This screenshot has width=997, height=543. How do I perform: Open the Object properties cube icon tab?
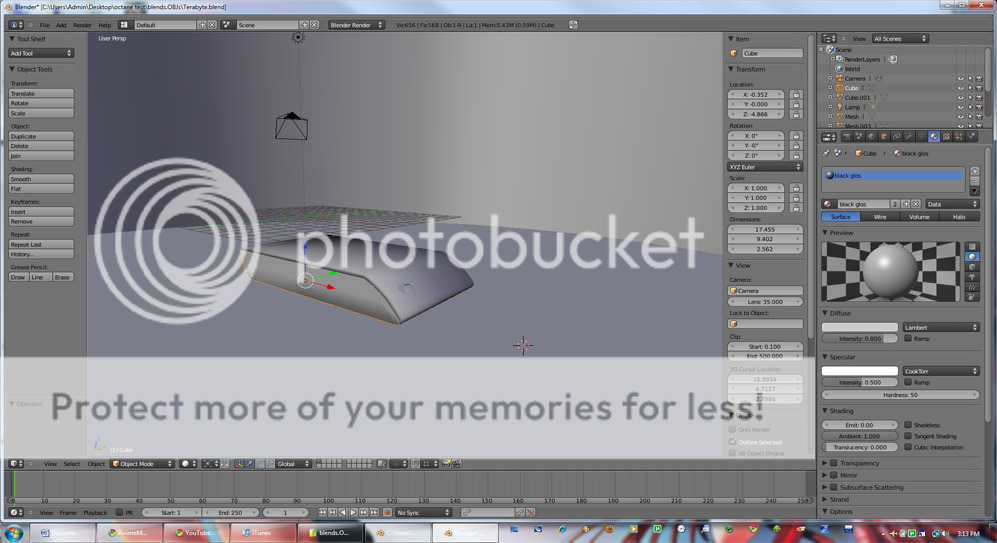click(x=884, y=136)
